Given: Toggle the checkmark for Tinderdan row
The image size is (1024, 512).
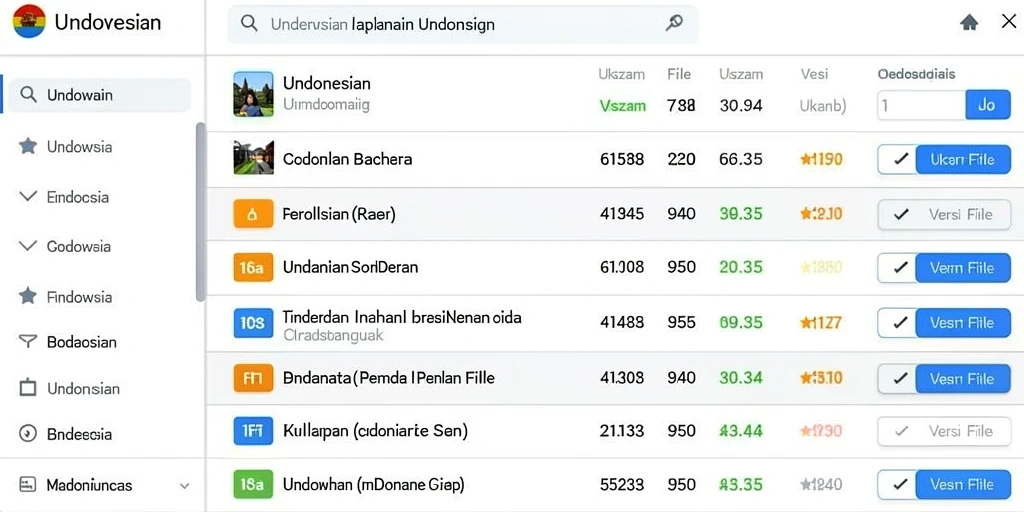Looking at the screenshot, I should [x=901, y=323].
